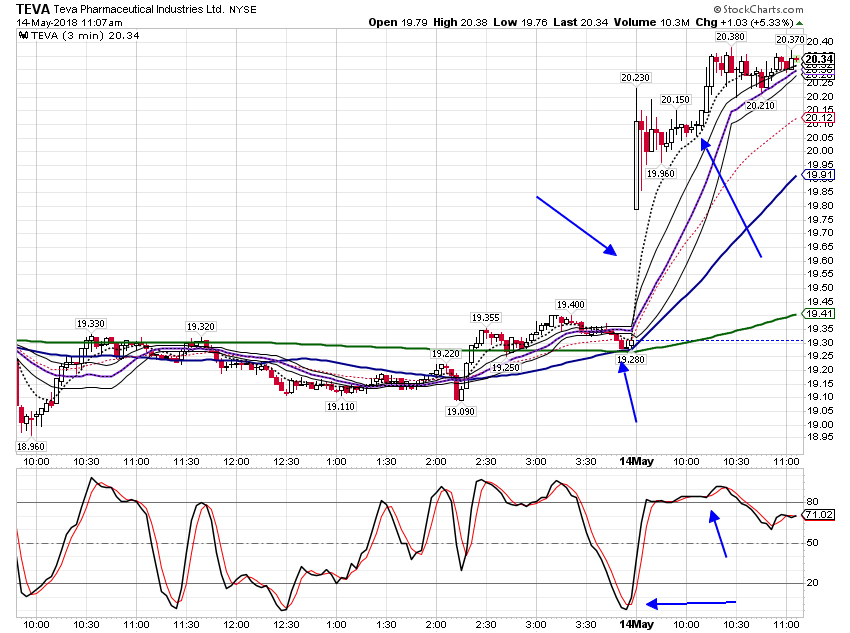Click the bold TEVA ticker symbol in the header

pos(33,9)
